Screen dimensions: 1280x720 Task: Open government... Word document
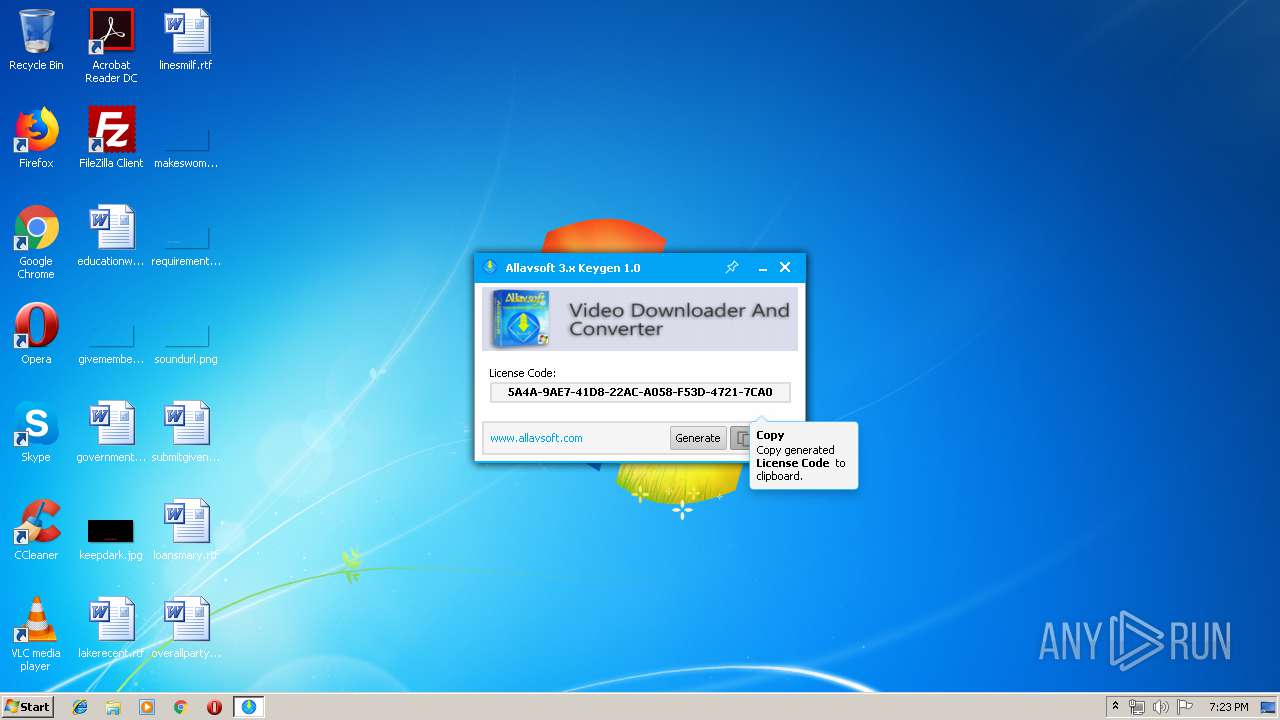coord(111,432)
